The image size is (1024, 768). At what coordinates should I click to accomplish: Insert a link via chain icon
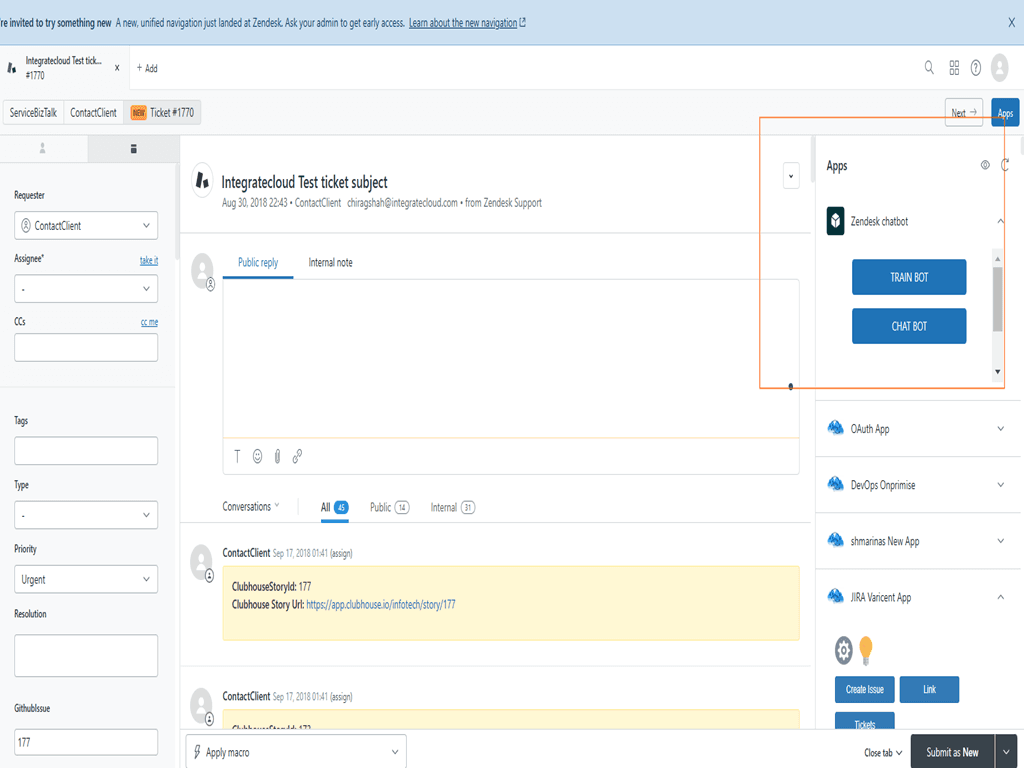(x=297, y=456)
